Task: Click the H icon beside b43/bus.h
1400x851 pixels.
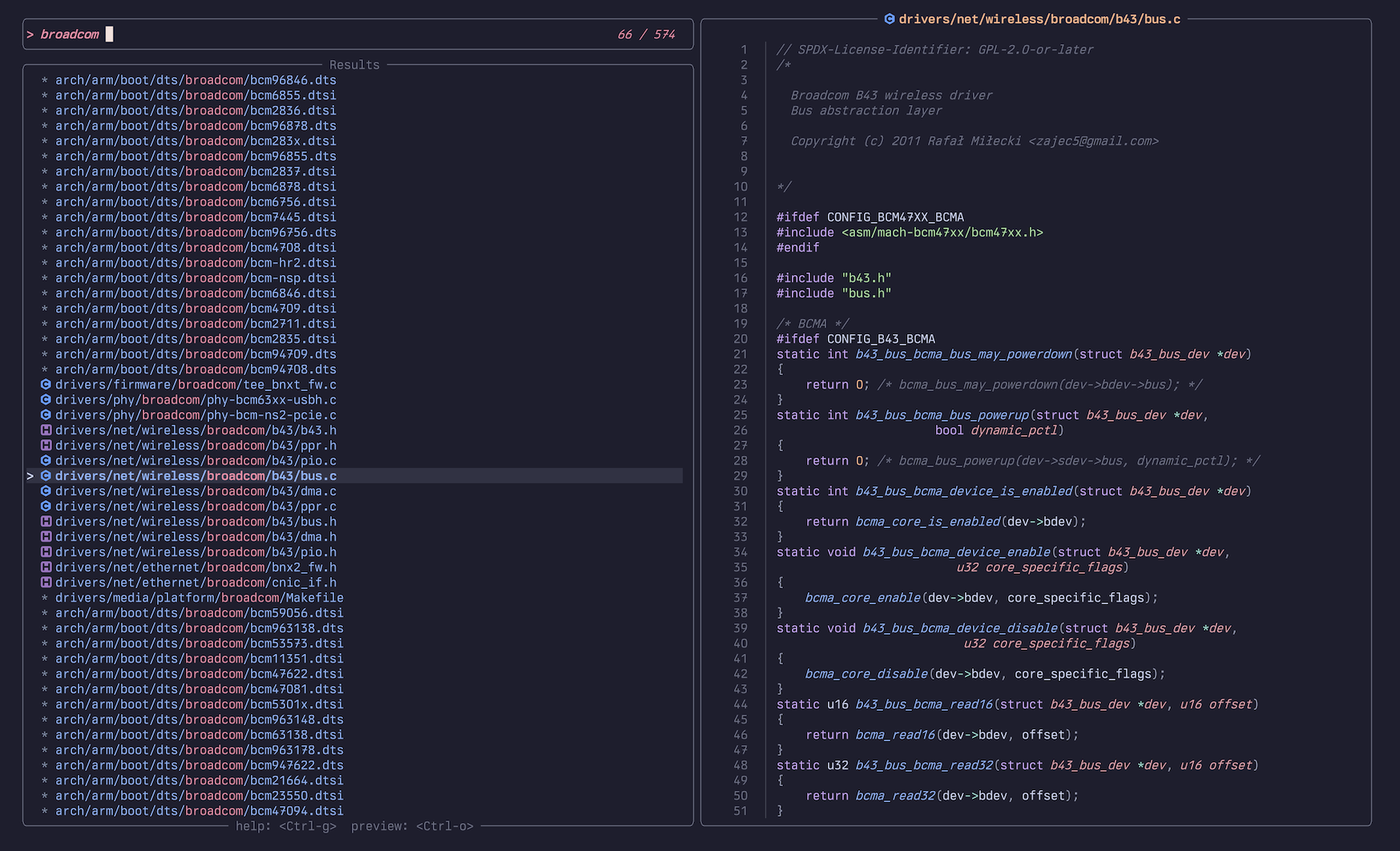Action: tap(46, 522)
